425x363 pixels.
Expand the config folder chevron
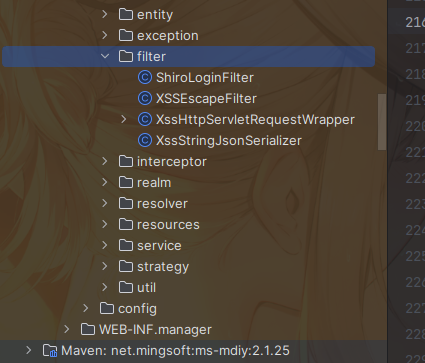pos(86,308)
